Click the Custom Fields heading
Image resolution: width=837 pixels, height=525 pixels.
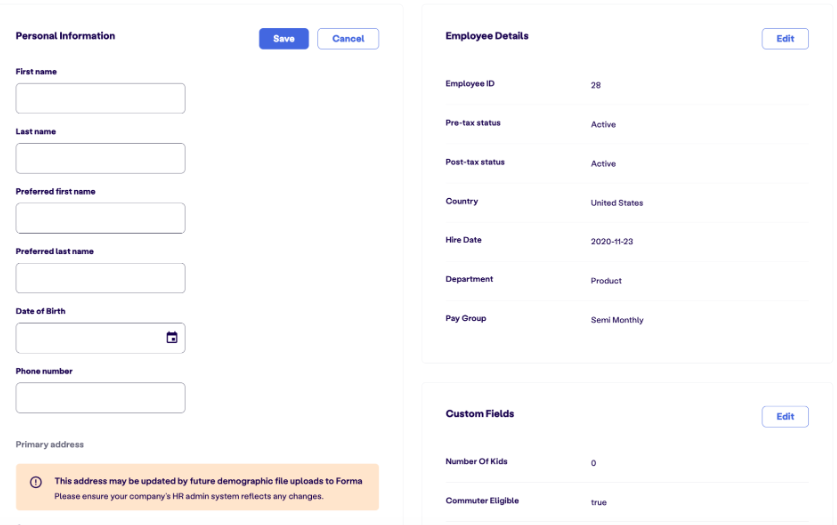(480, 413)
